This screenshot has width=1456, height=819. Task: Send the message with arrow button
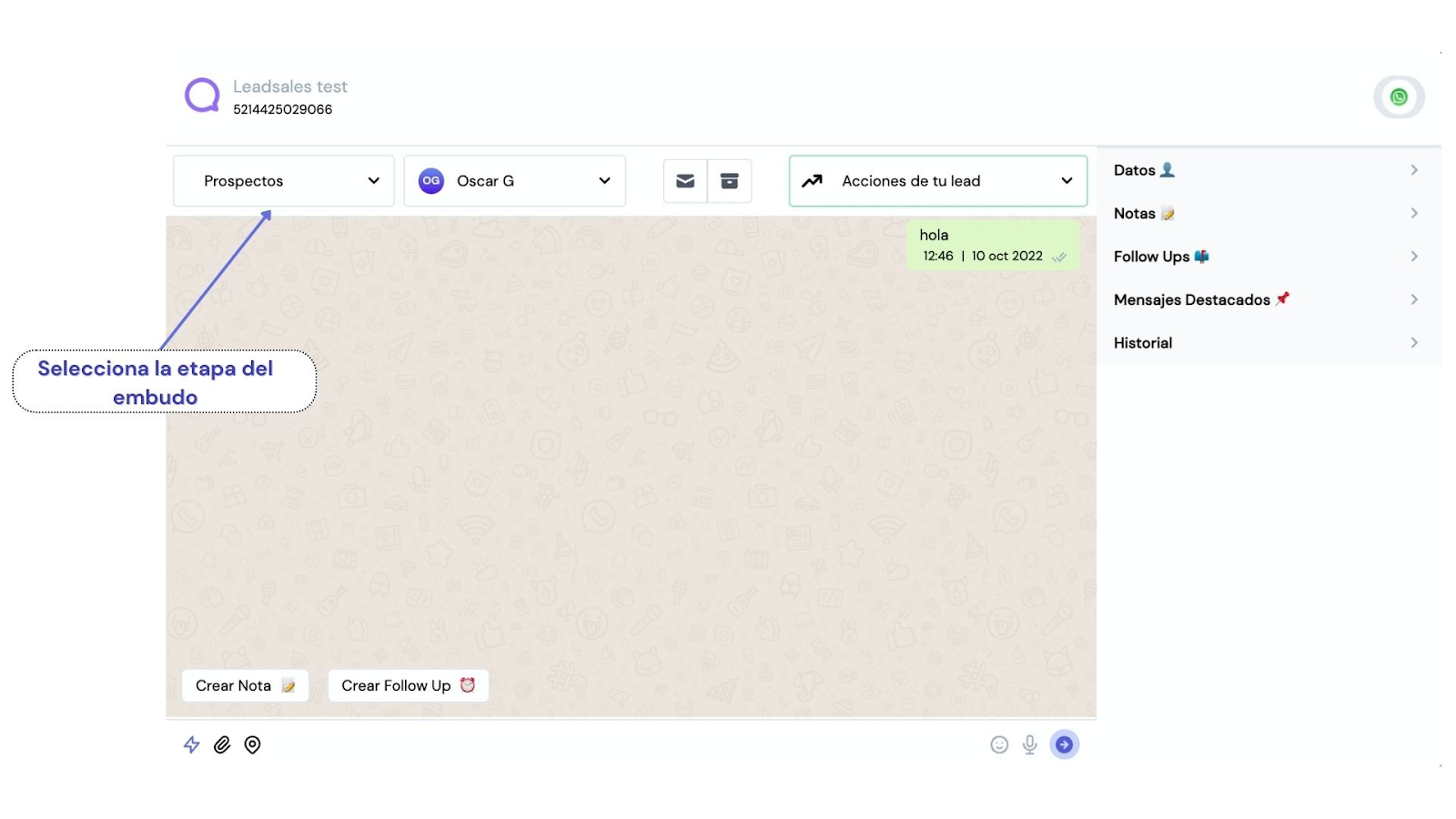[x=1065, y=744]
